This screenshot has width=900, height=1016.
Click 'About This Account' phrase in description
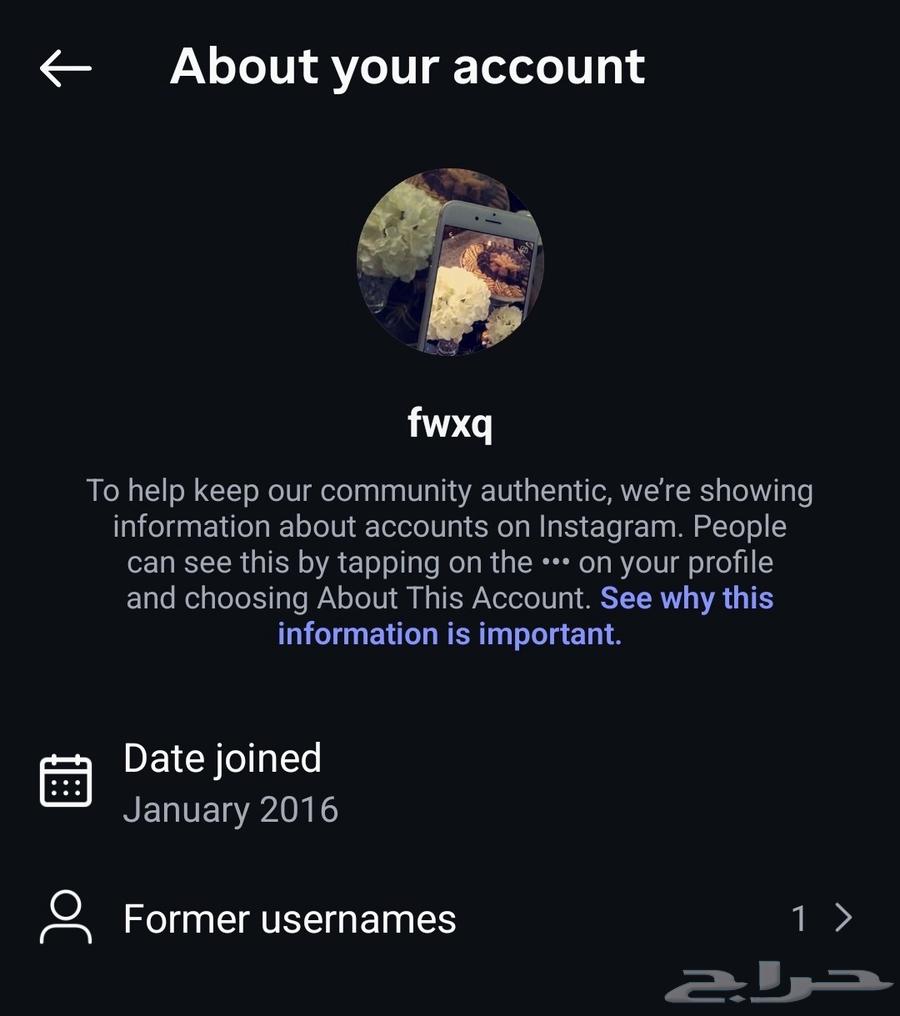454,598
